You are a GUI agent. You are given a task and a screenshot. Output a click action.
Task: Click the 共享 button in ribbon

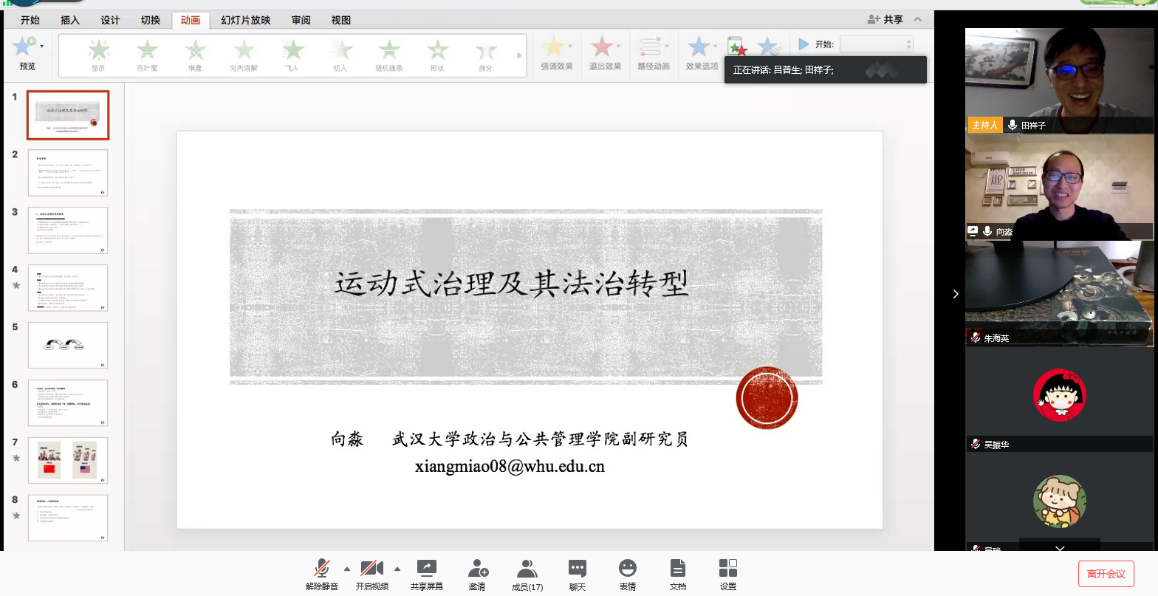886,20
